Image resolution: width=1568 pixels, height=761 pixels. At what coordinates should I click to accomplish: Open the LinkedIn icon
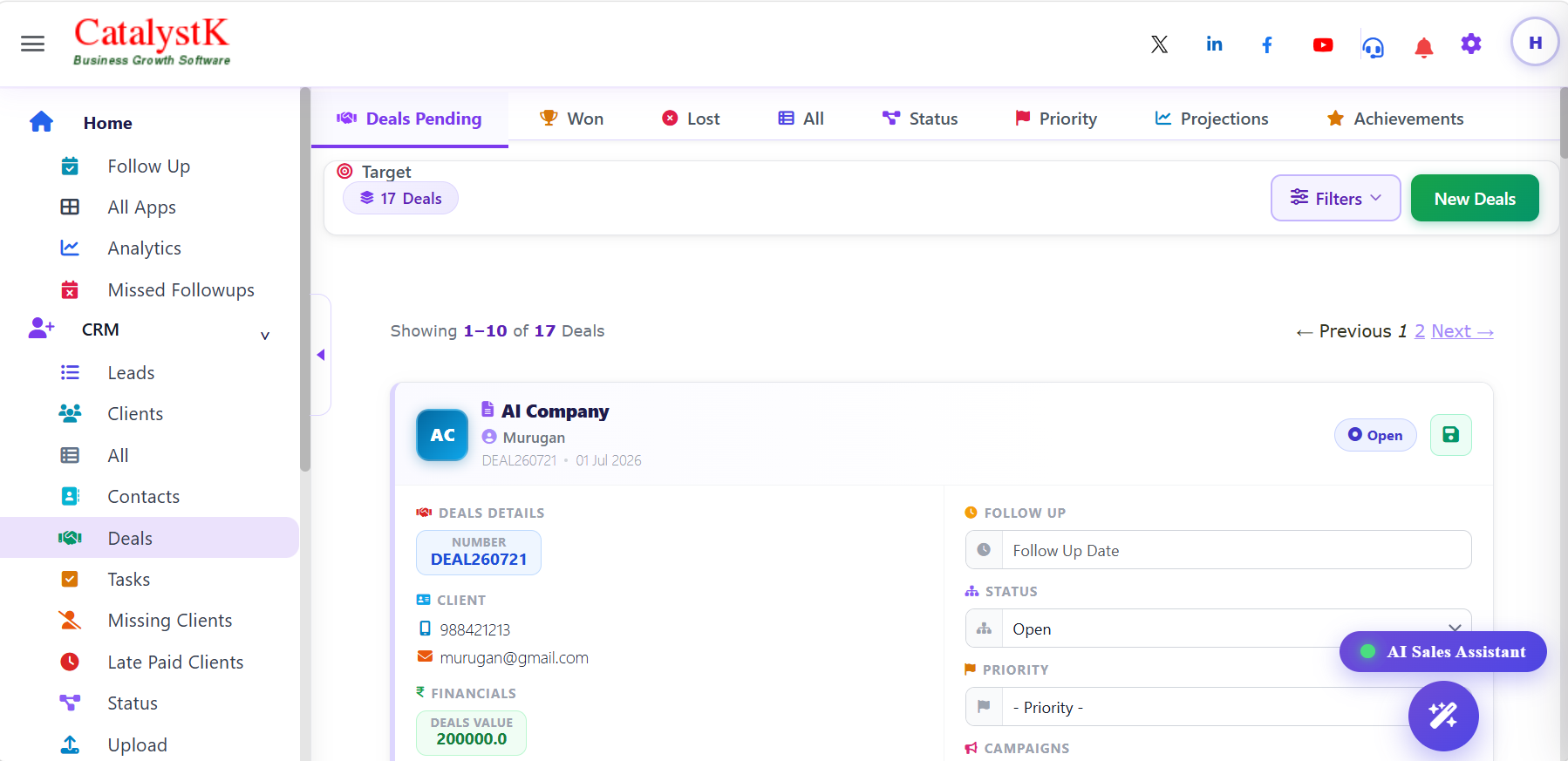[1214, 44]
